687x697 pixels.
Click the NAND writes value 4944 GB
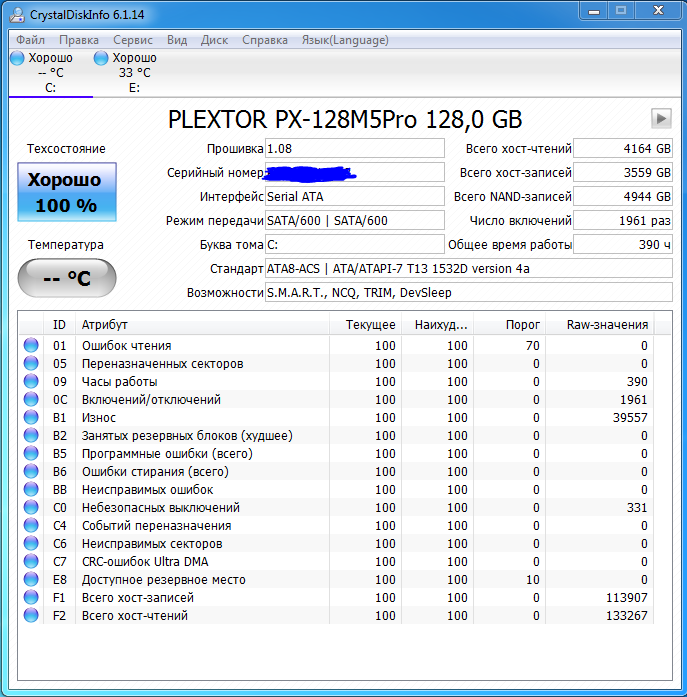pyautogui.click(x=623, y=196)
